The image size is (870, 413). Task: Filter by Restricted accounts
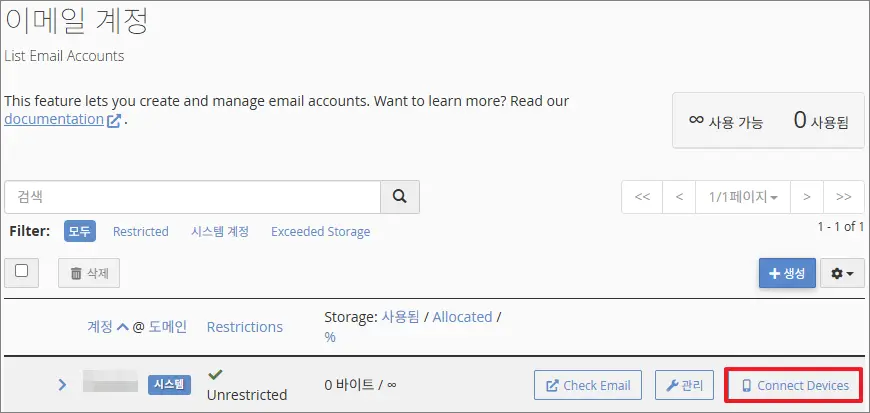point(141,232)
